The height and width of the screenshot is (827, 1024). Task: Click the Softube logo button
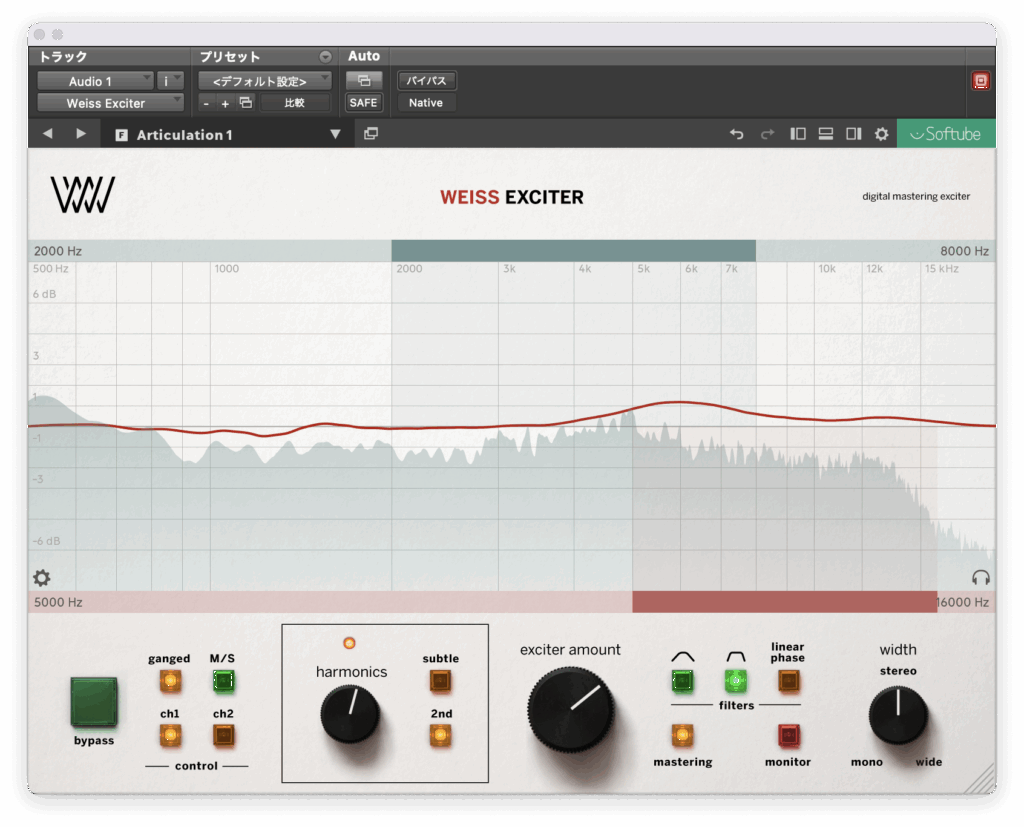pyautogui.click(x=946, y=134)
